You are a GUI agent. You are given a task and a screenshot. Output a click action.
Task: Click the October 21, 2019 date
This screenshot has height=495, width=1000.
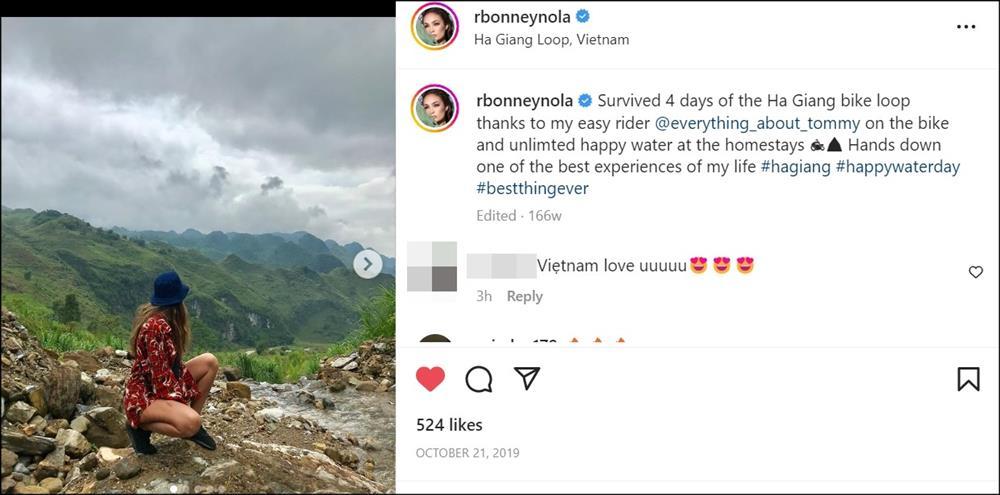tap(465, 454)
